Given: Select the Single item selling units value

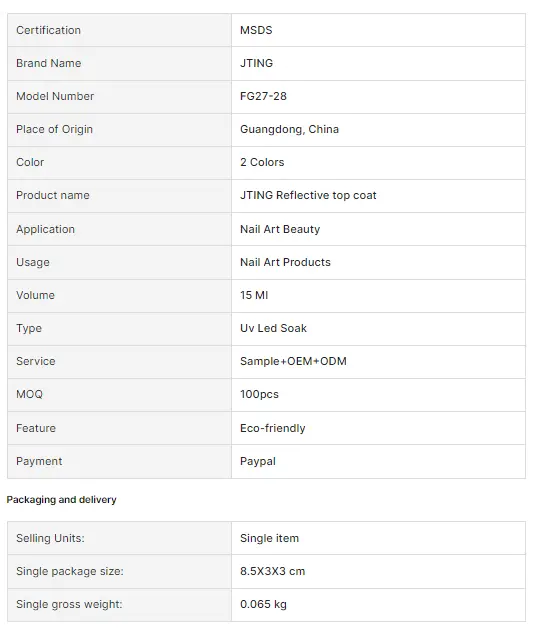Looking at the screenshot, I should (x=269, y=539).
